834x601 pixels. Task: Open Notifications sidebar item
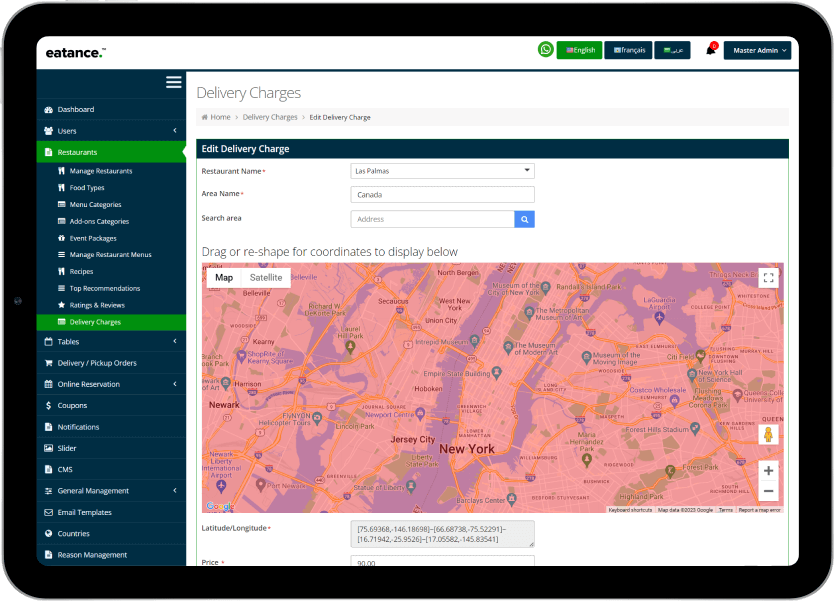pos(111,427)
